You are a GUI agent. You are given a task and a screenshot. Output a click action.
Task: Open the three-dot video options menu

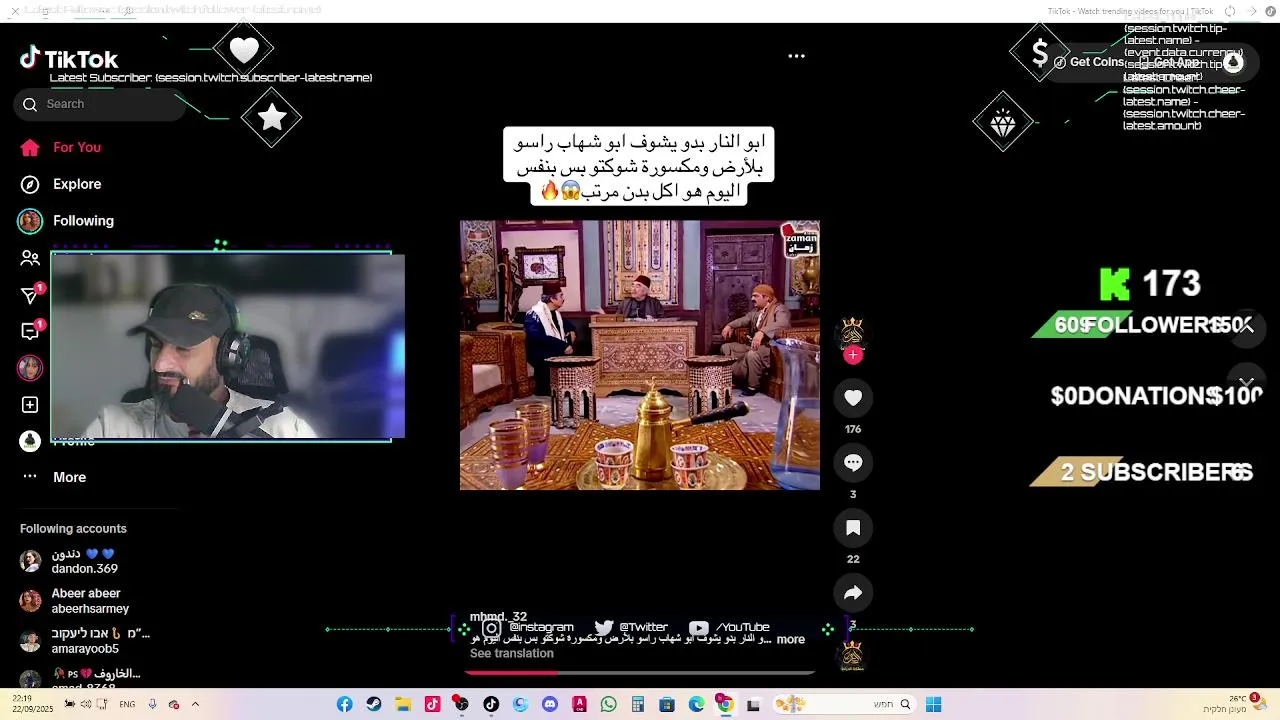click(x=796, y=56)
